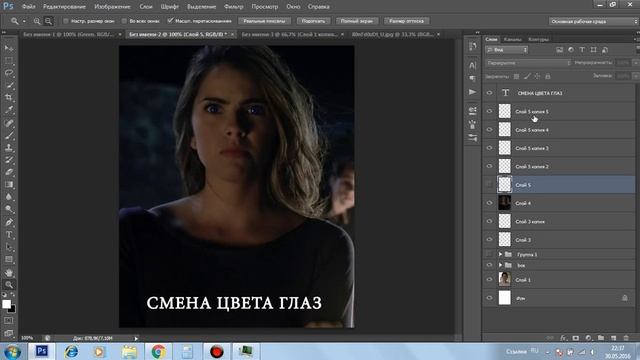Open the layer opacity dropdown

636,63
